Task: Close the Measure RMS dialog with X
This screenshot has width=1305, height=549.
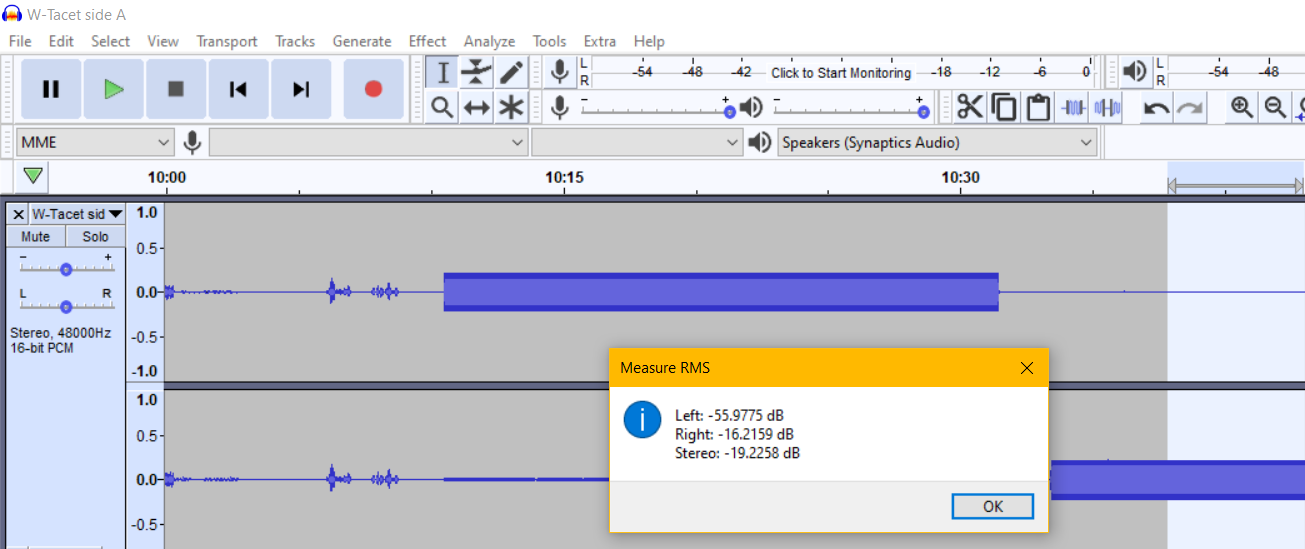Action: tap(1026, 368)
